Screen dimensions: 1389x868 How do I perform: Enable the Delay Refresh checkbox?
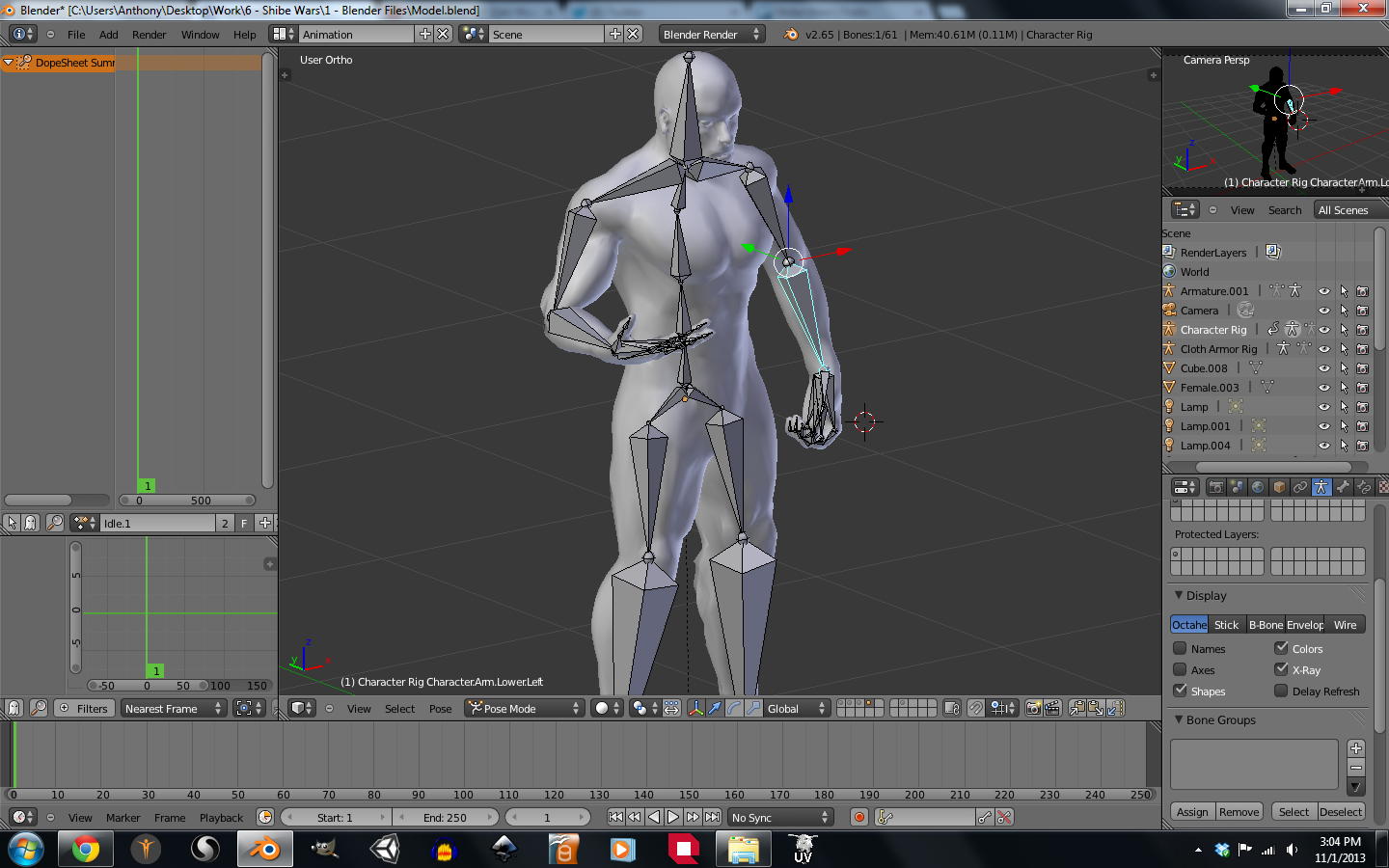(x=1281, y=691)
